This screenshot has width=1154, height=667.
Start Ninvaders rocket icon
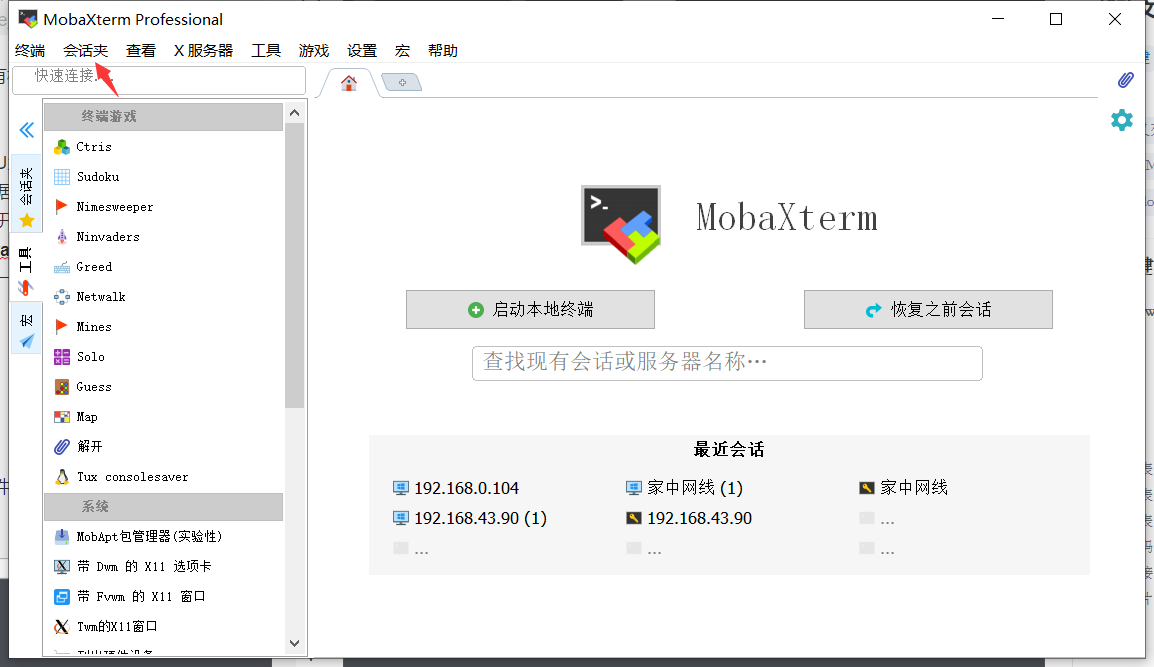(x=62, y=237)
